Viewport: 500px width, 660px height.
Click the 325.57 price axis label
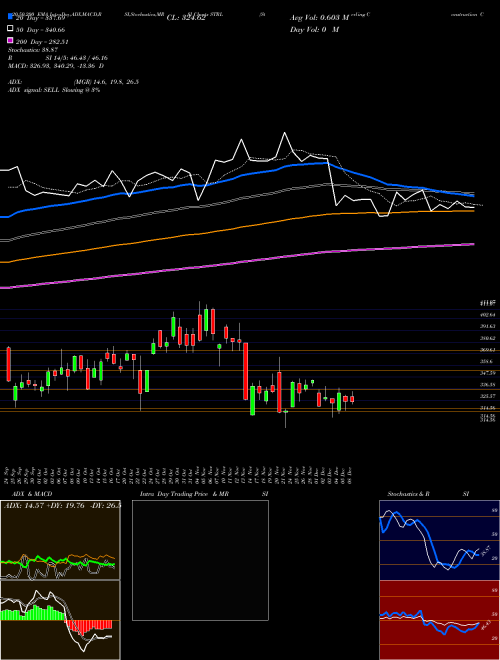487,397
